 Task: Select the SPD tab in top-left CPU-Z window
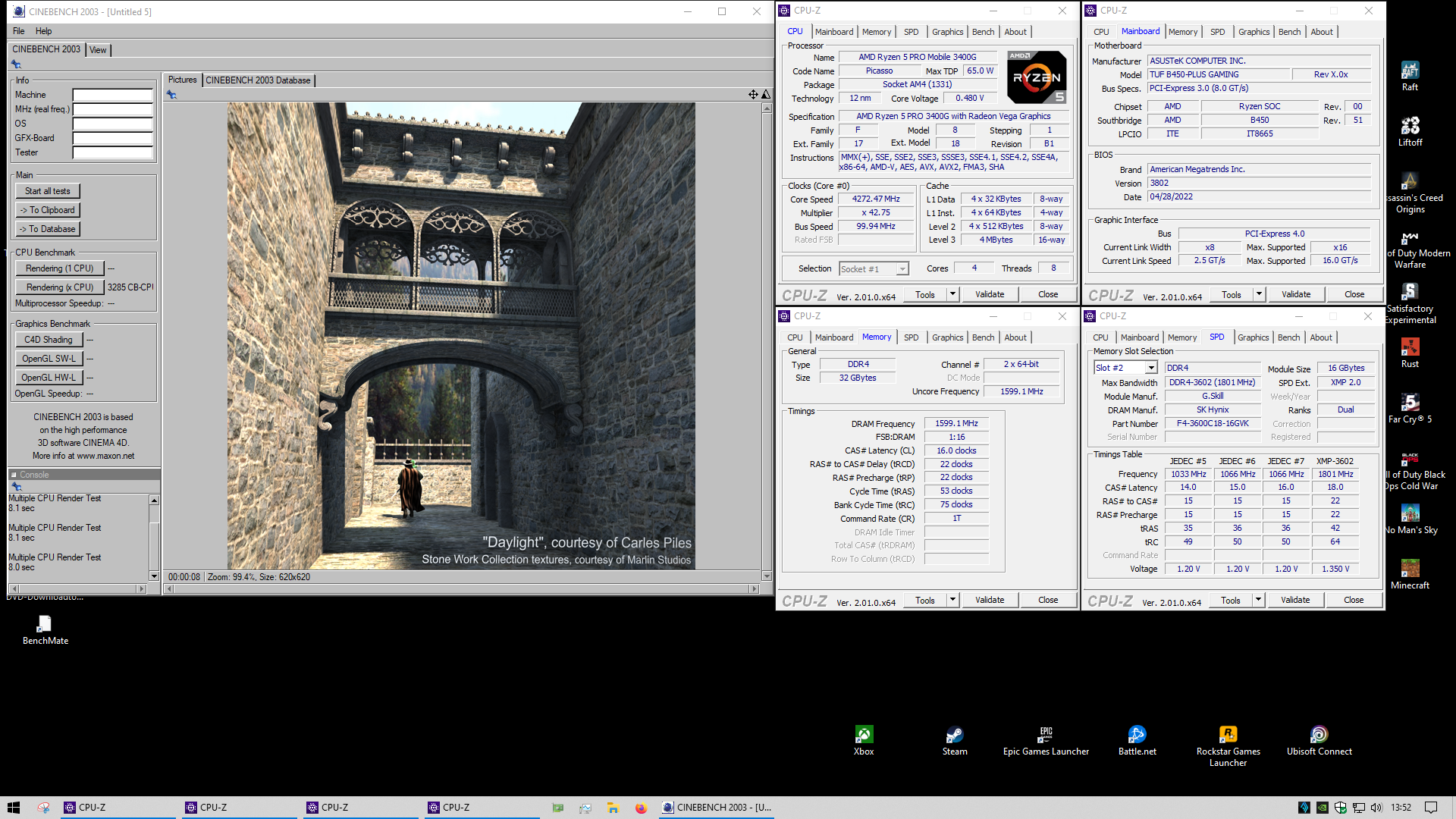pyautogui.click(x=911, y=32)
